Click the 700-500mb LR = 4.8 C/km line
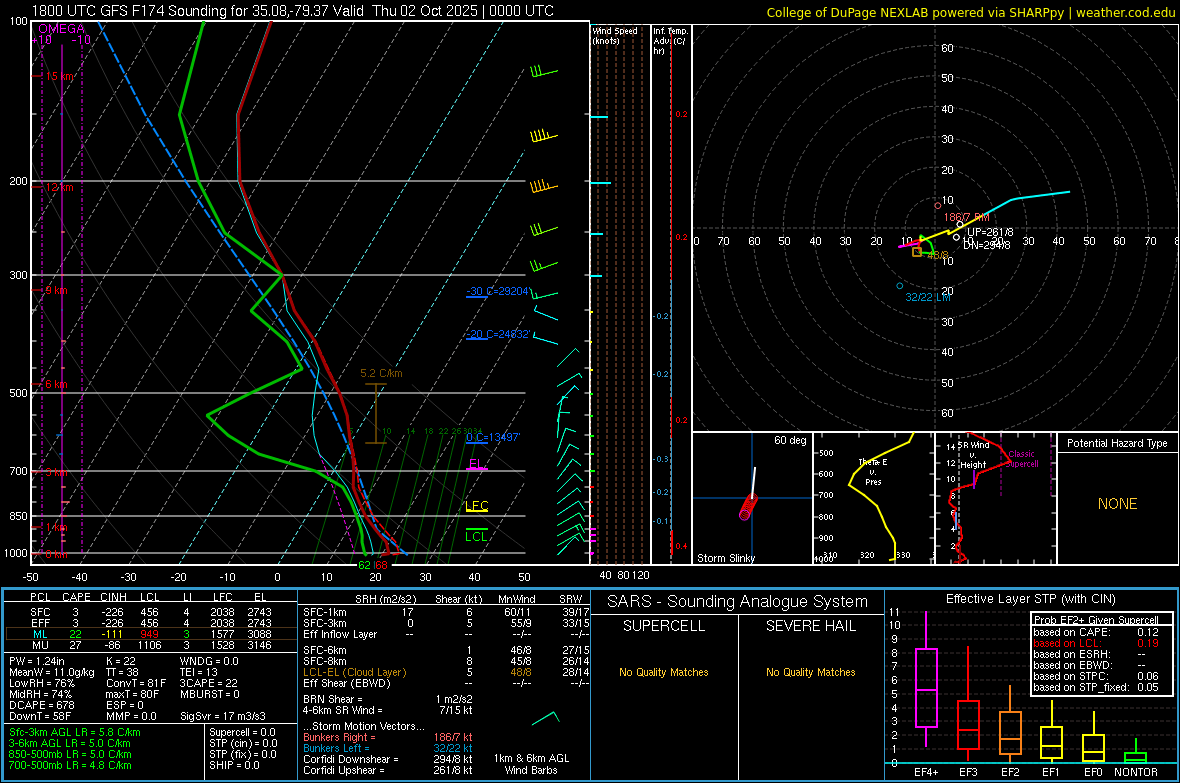 [70, 765]
